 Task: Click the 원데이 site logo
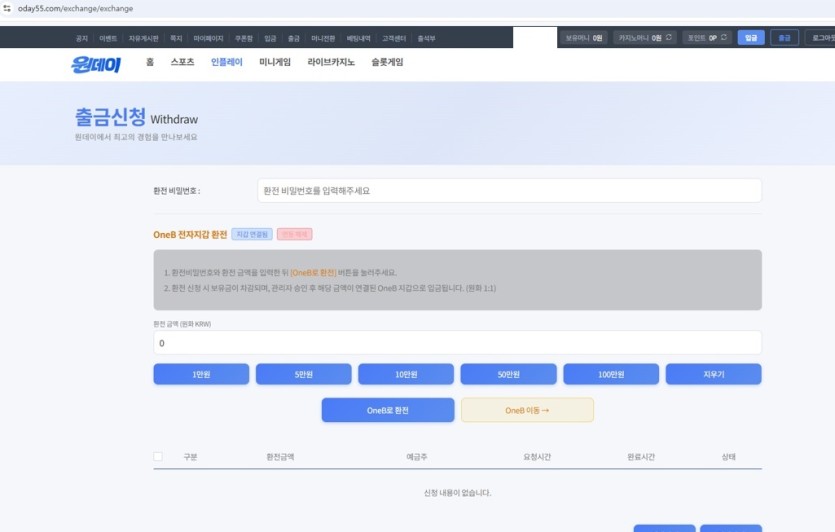coord(96,64)
